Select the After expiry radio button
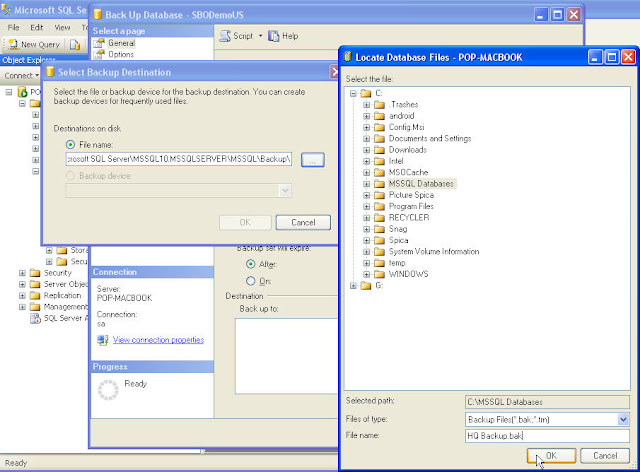 [x=251, y=264]
